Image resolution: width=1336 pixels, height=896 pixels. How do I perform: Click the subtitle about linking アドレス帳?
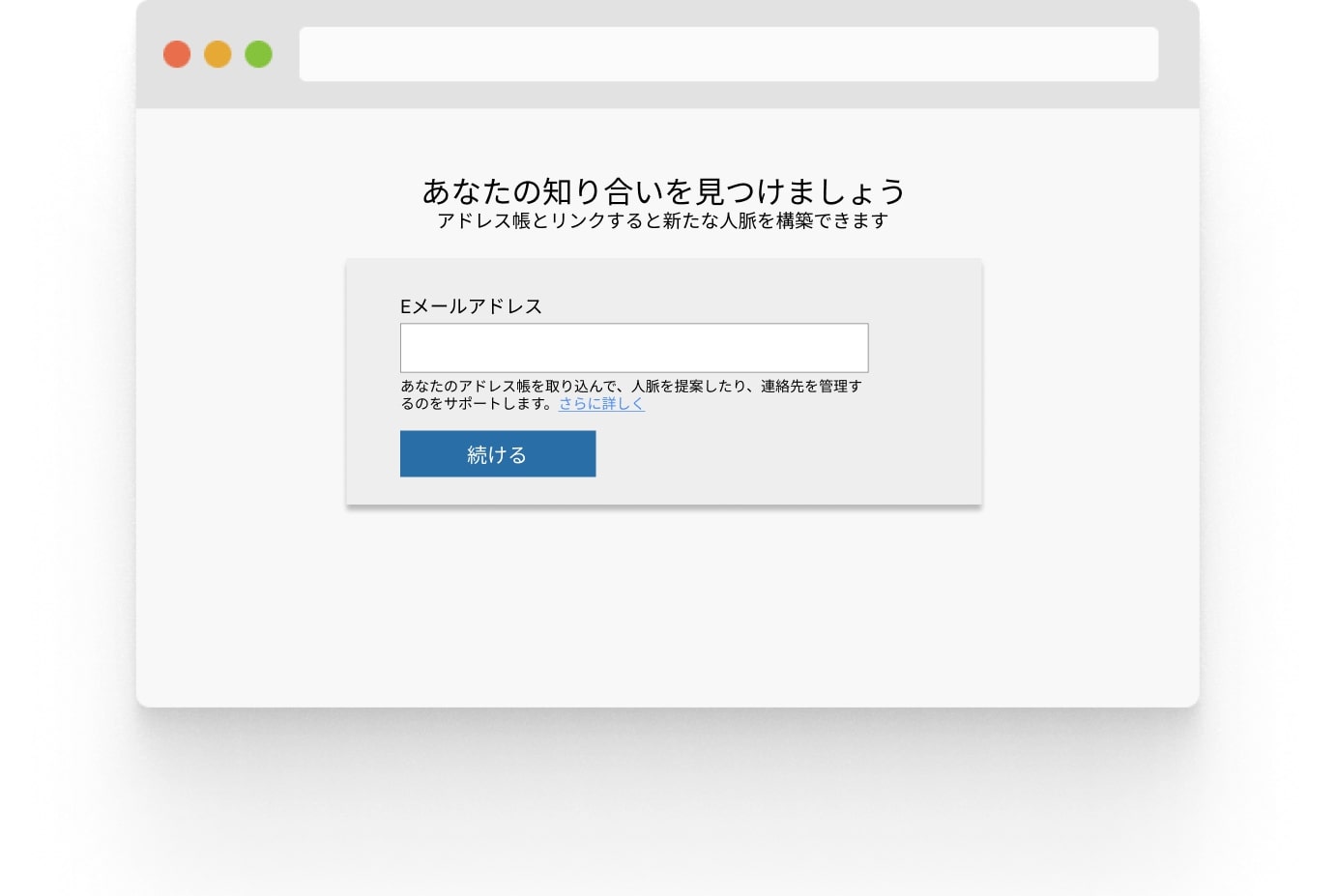tap(662, 220)
